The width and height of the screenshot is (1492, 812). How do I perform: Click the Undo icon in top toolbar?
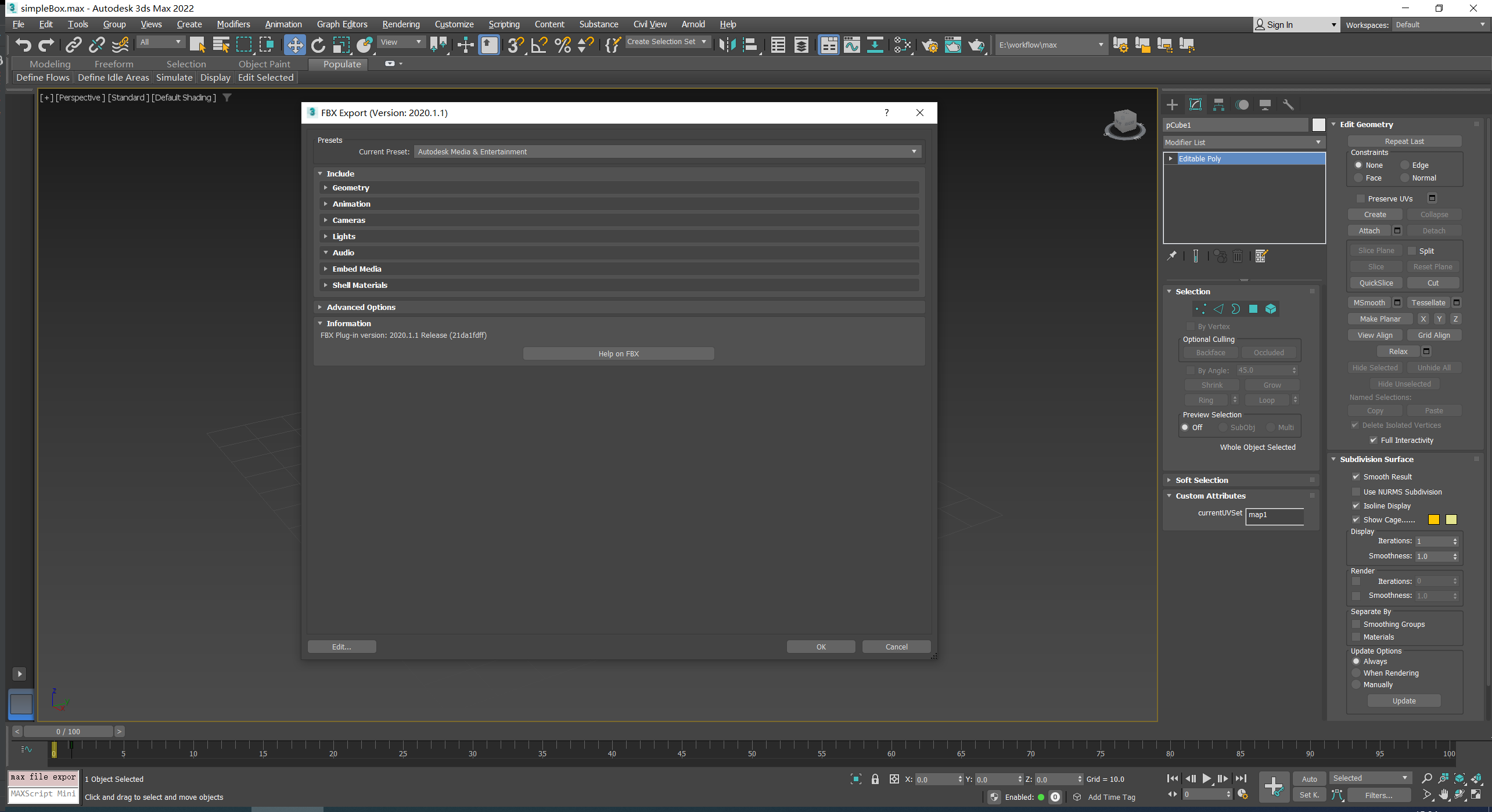point(23,44)
